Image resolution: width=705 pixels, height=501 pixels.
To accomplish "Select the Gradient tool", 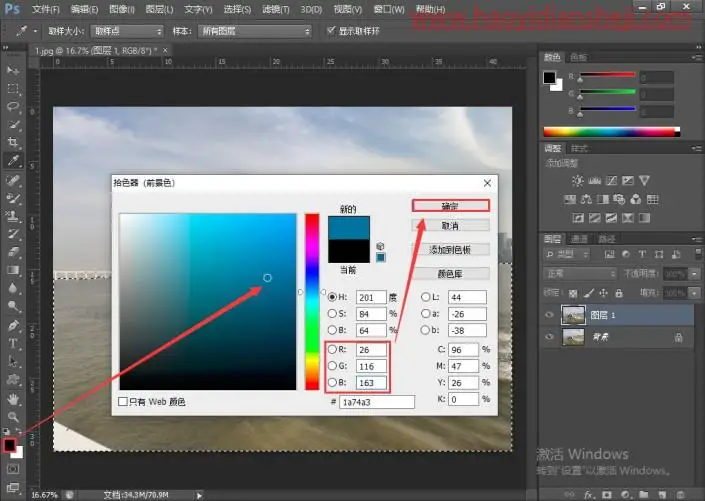I will coord(13,270).
